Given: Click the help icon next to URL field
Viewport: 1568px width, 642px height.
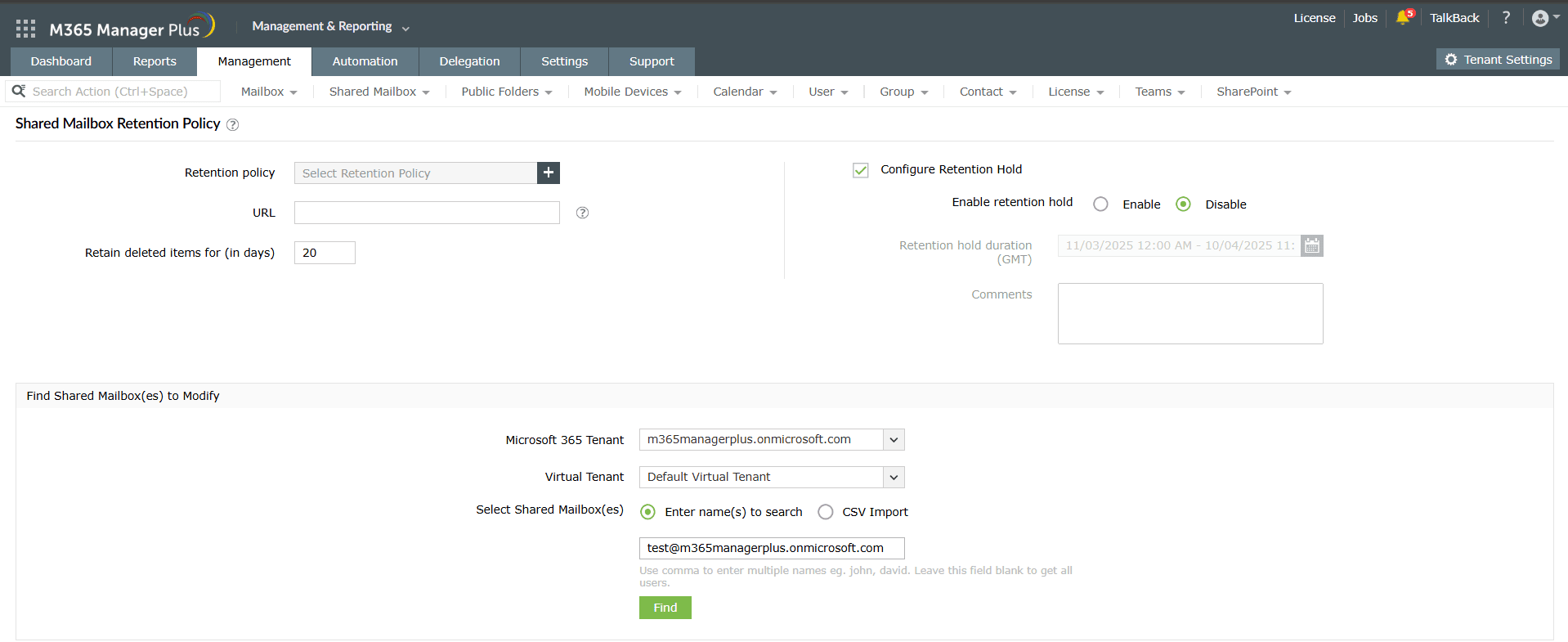Looking at the screenshot, I should click(582, 213).
